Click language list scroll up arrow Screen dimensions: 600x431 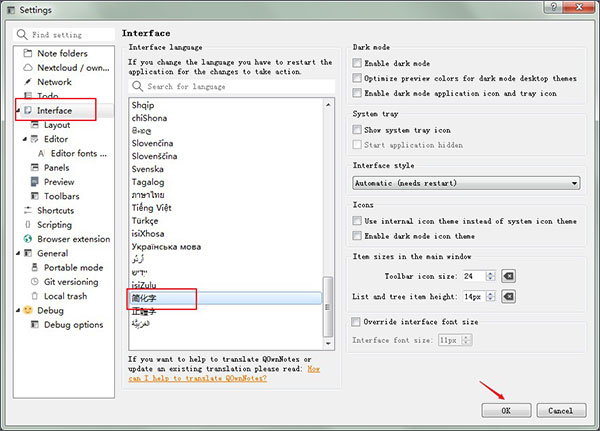[328, 104]
